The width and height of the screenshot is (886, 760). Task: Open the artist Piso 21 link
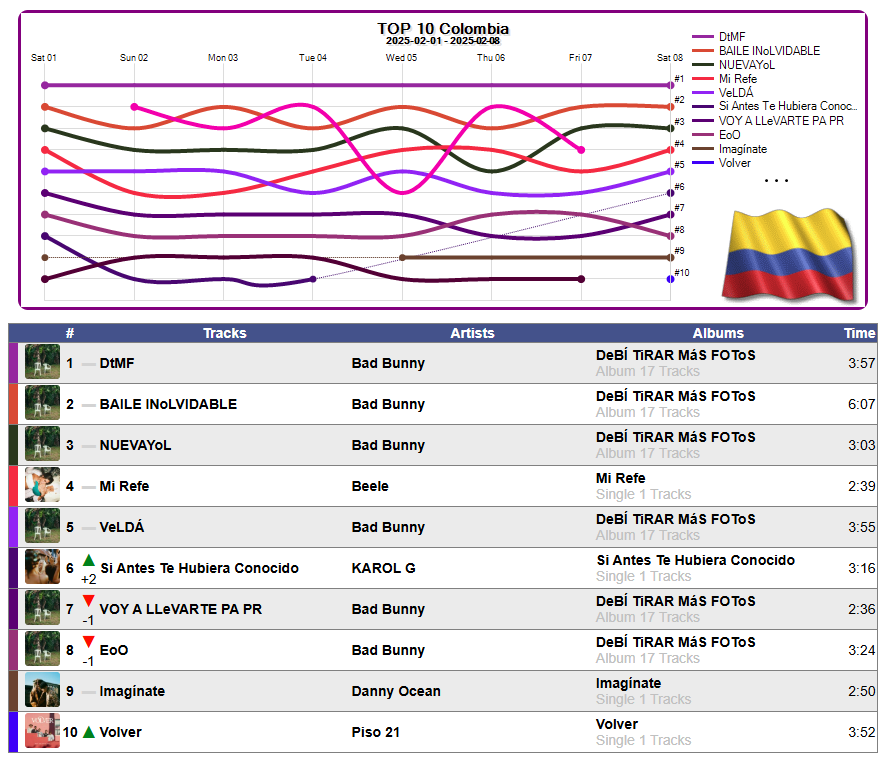point(376,732)
